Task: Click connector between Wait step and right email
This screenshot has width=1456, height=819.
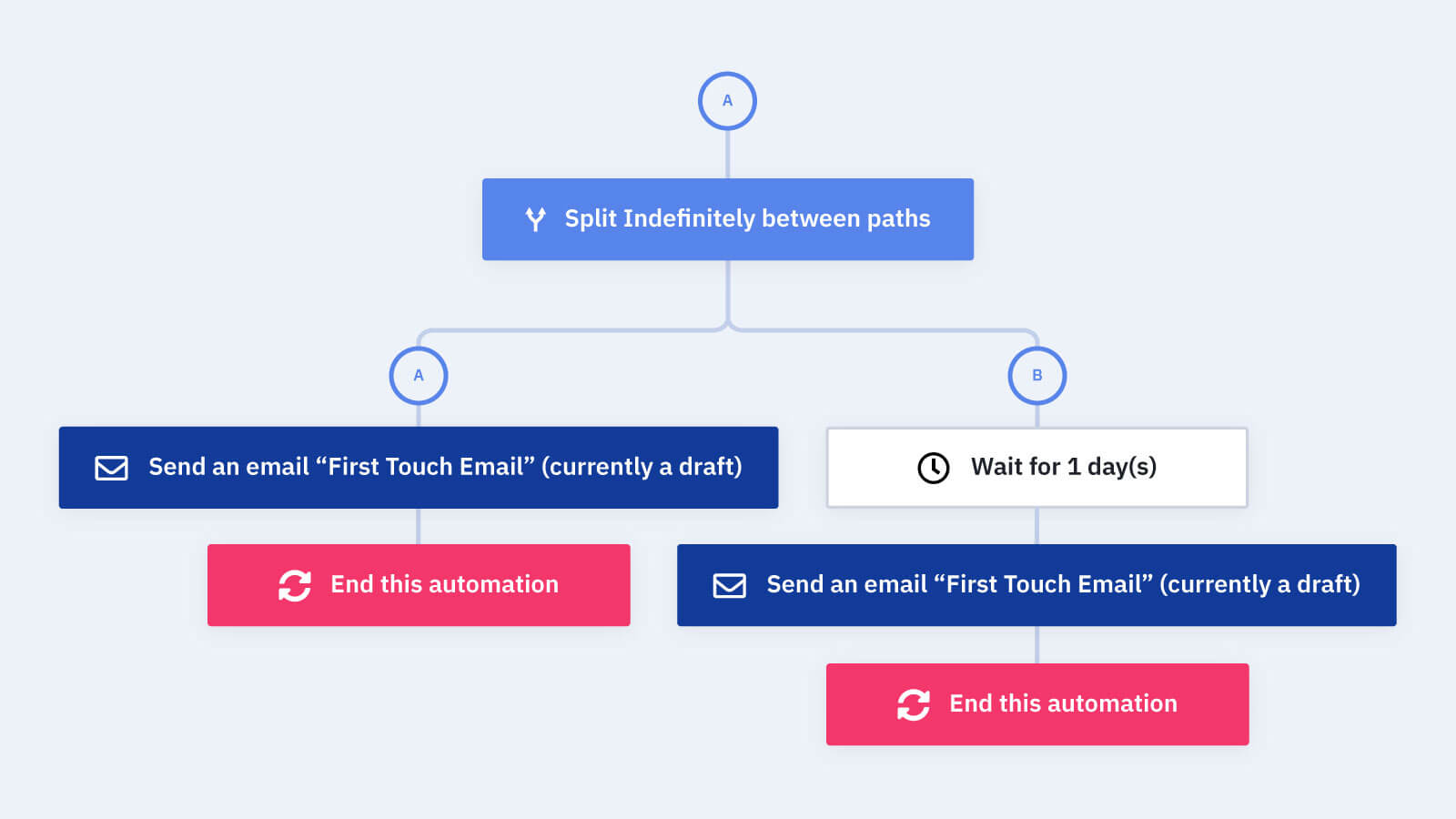Action: (x=1037, y=526)
